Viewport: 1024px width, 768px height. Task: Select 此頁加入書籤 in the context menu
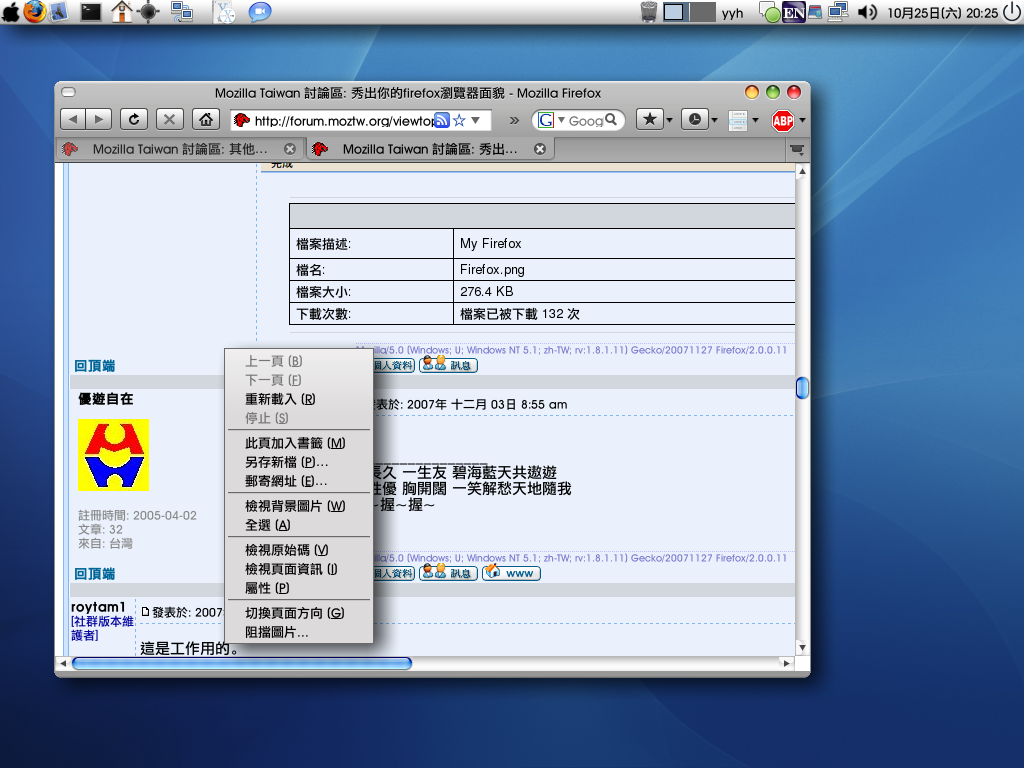click(294, 443)
